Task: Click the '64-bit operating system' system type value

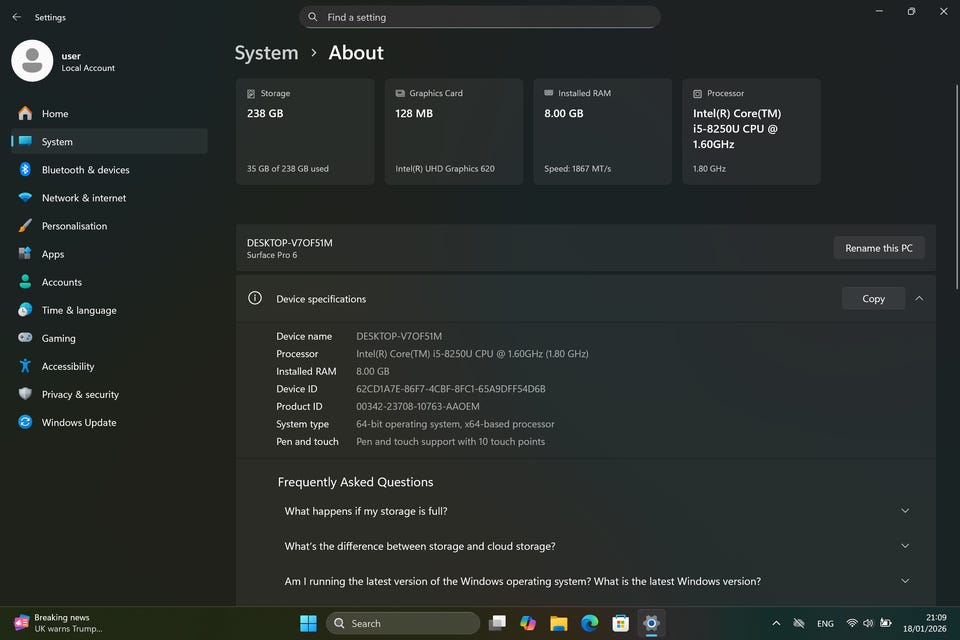Action: coord(455,424)
